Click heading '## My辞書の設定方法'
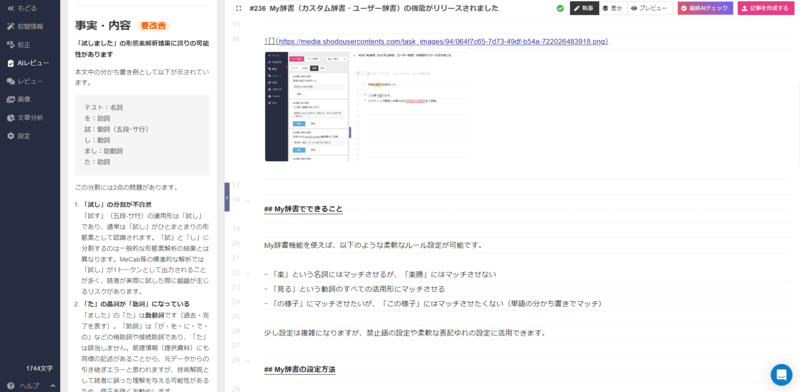Viewport: 800px width, 392px height. [x=299, y=370]
